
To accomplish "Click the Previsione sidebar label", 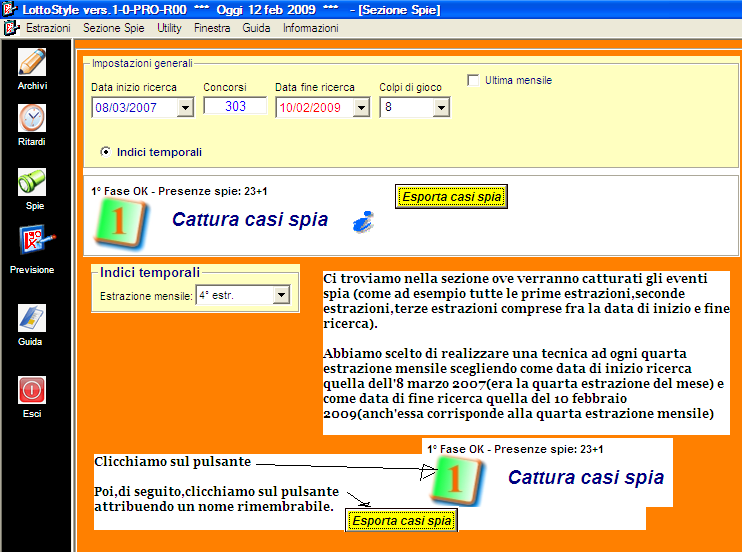I will pyautogui.click(x=32, y=270).
